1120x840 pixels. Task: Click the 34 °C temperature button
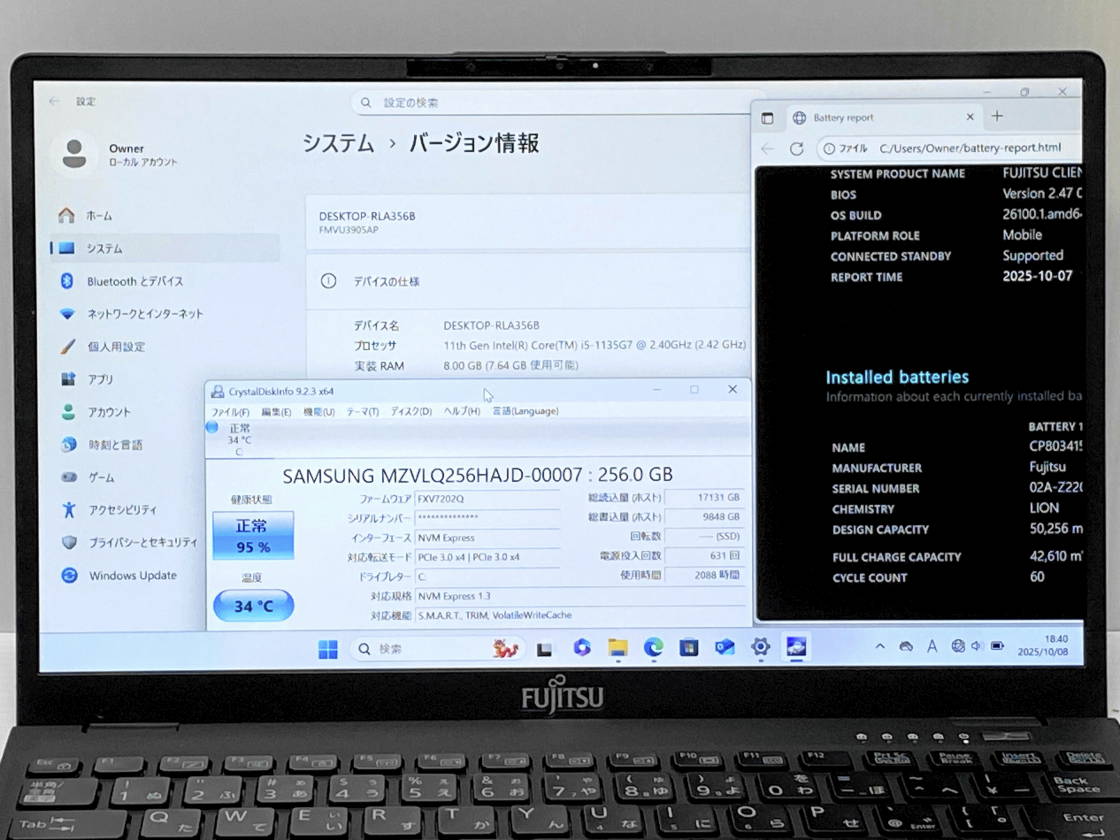(x=253, y=606)
